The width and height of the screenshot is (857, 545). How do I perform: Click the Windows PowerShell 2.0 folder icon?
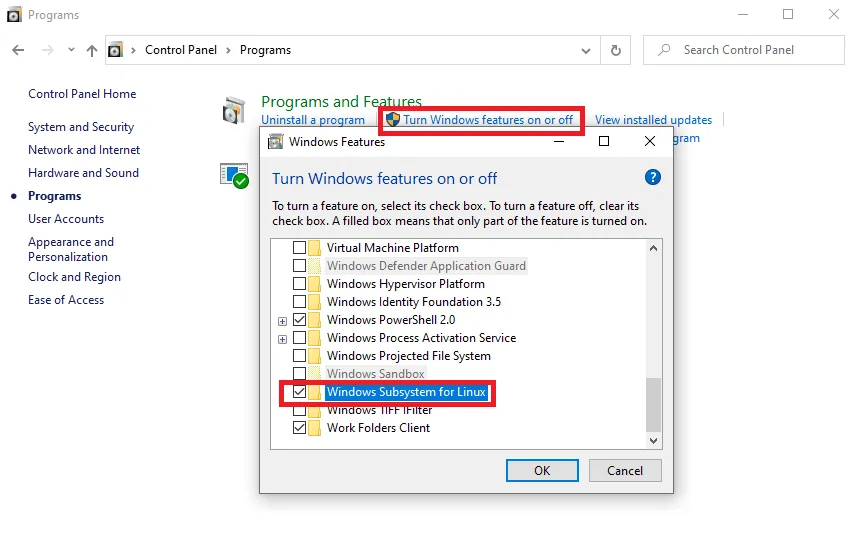(314, 320)
